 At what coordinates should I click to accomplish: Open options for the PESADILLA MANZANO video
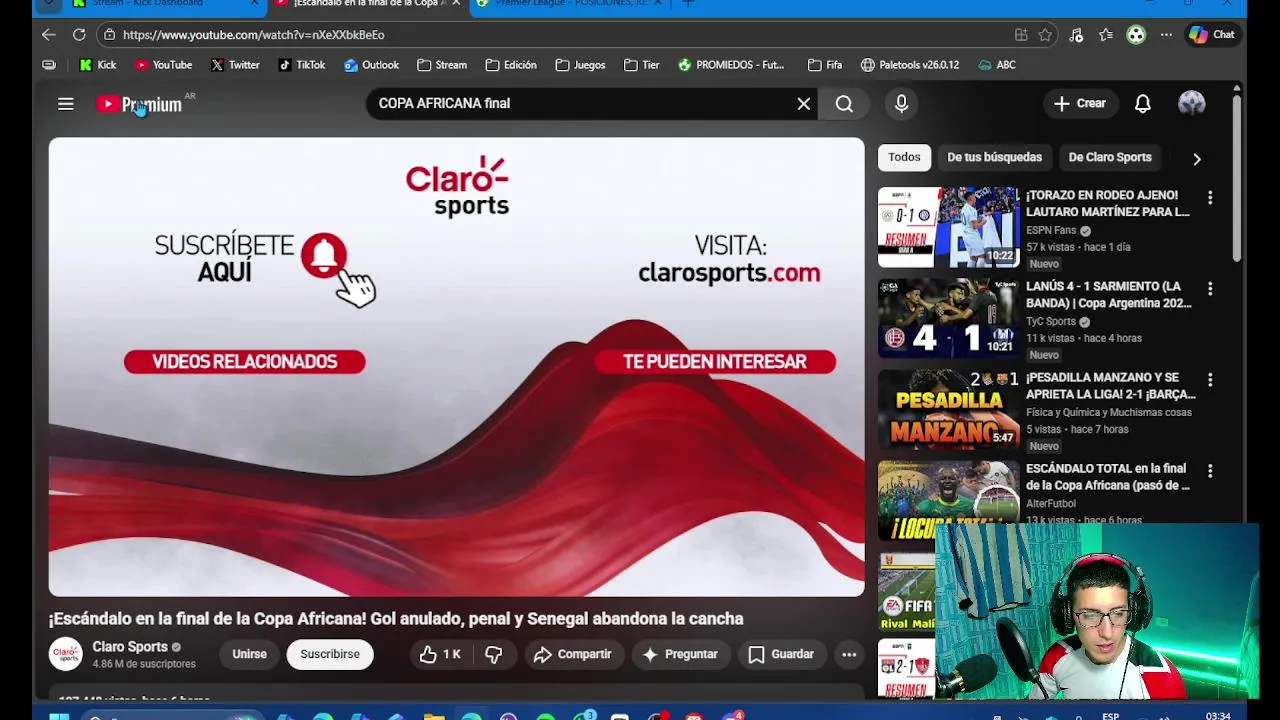(1210, 380)
